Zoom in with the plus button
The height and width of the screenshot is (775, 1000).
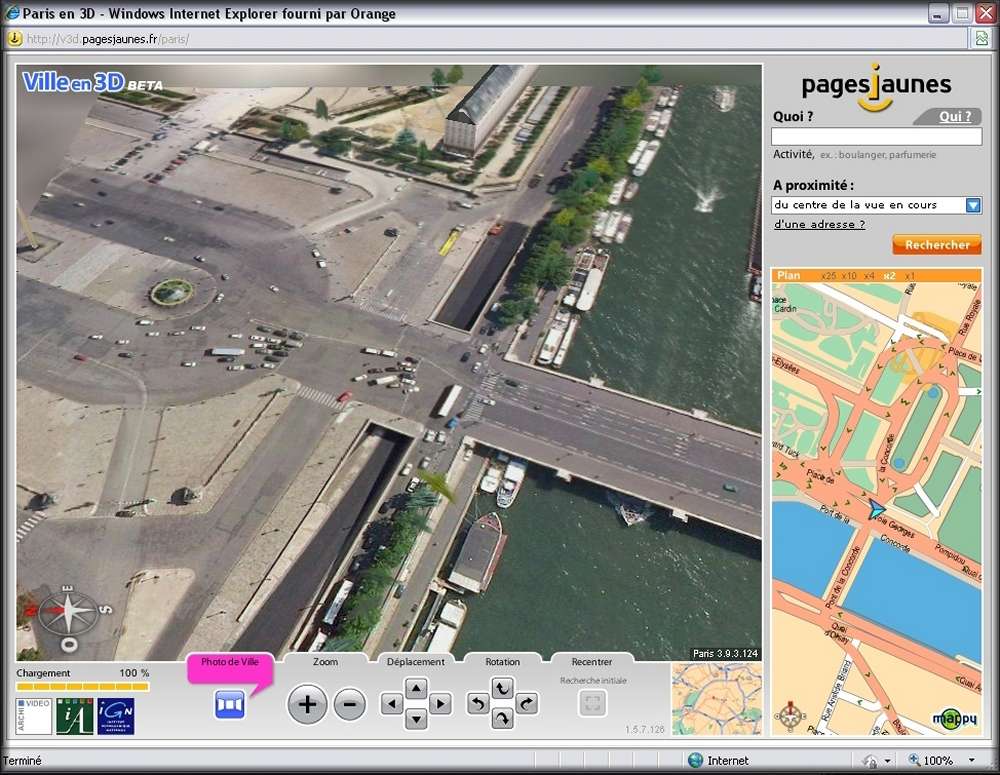(307, 705)
